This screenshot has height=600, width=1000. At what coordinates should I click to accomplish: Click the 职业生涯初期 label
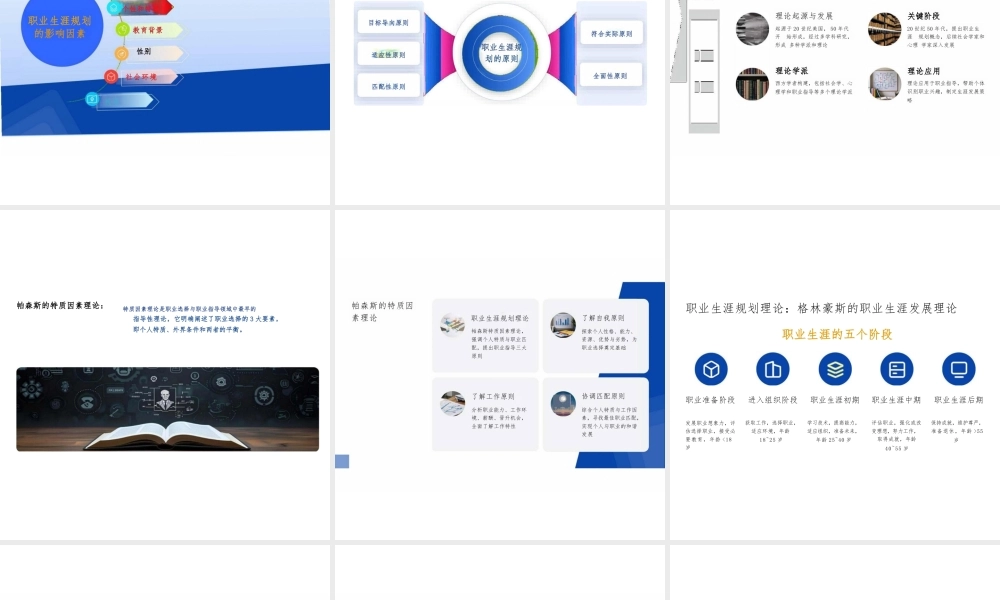point(835,400)
